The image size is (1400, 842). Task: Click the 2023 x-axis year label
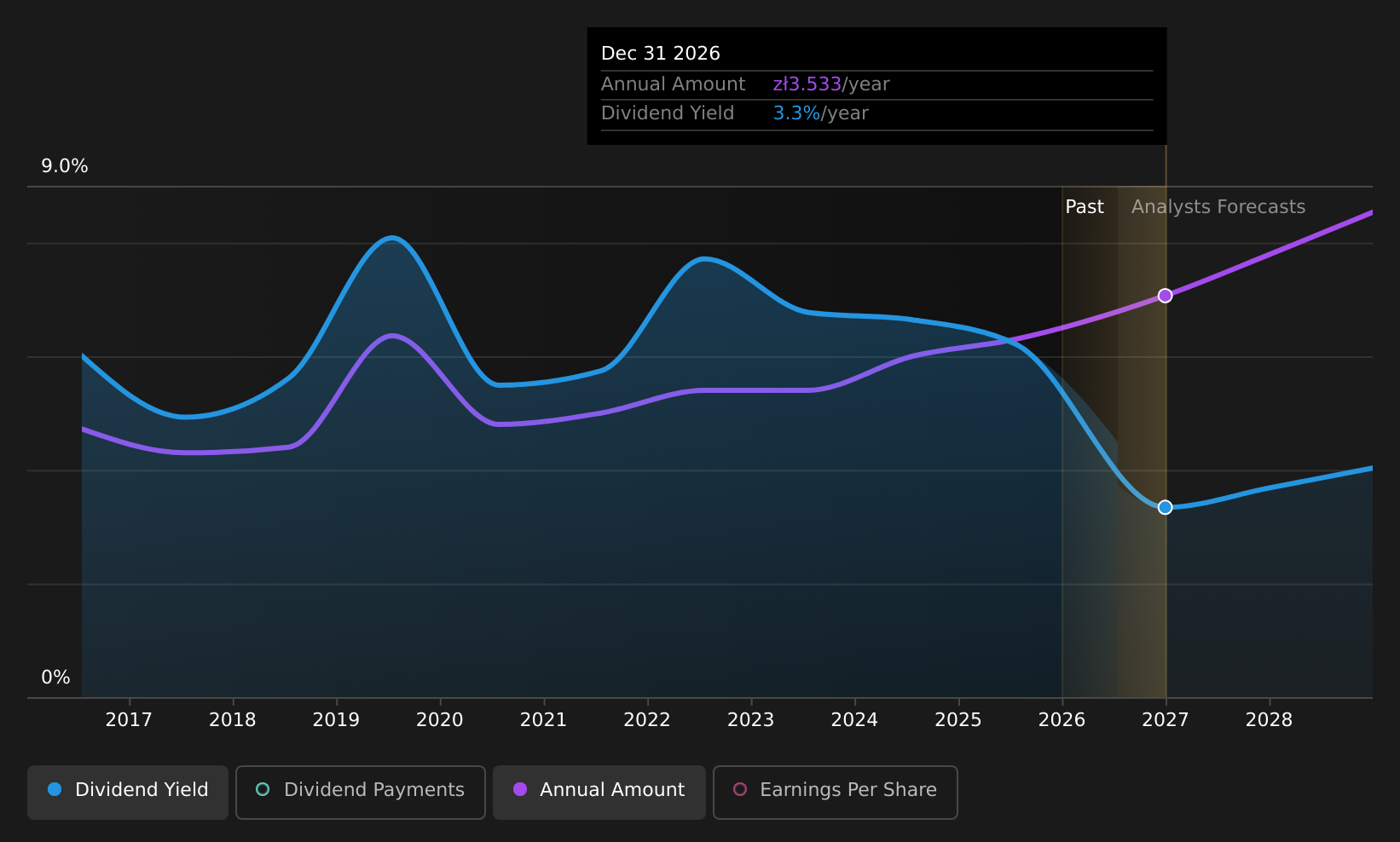(750, 720)
